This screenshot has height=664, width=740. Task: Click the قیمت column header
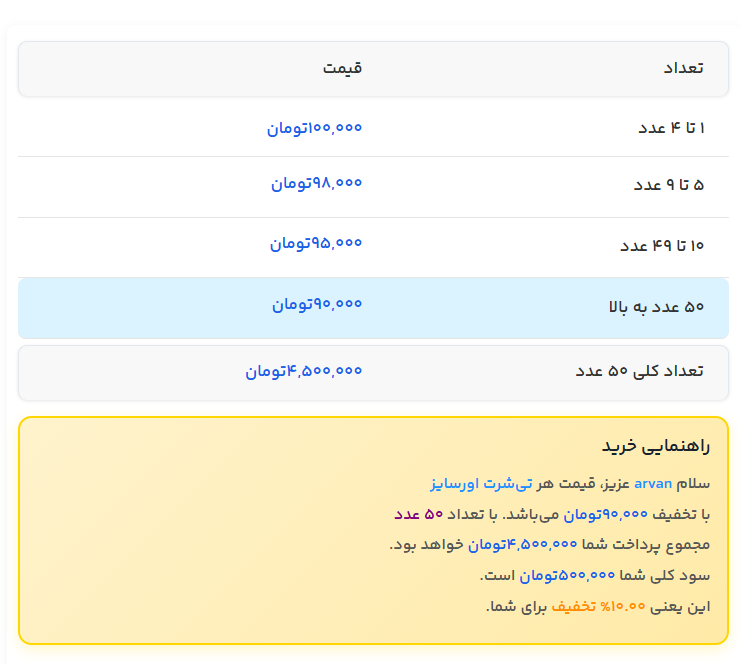tap(342, 68)
